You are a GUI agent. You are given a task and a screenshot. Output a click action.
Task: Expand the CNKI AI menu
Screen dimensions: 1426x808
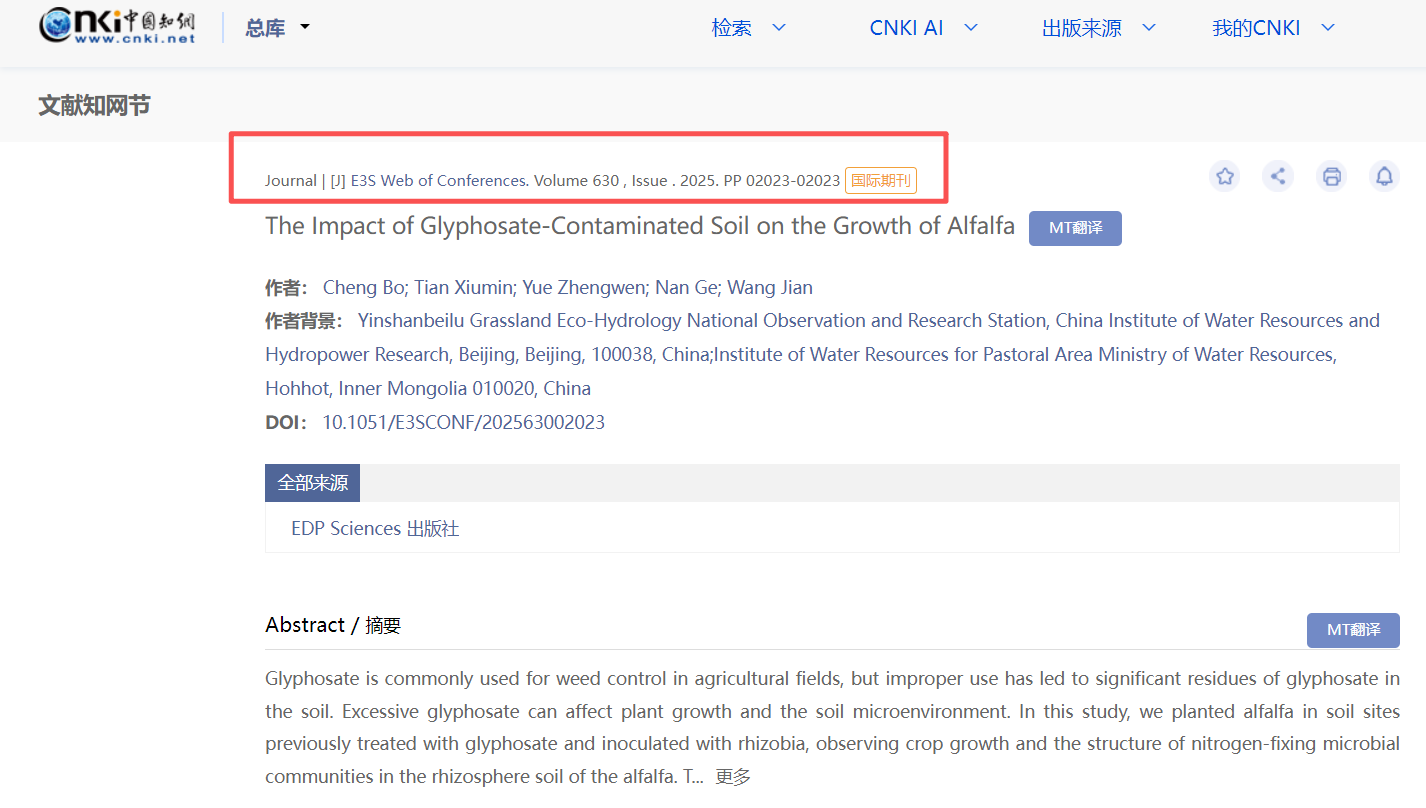click(922, 28)
